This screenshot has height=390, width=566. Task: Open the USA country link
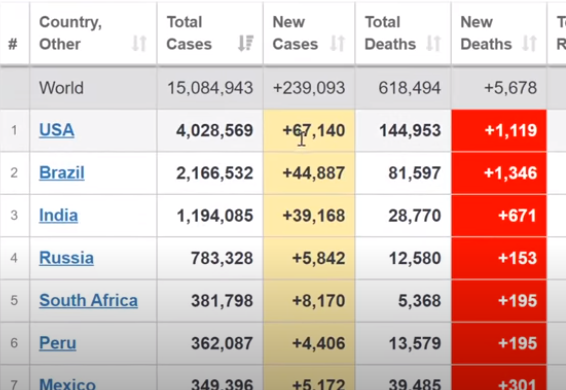click(57, 130)
